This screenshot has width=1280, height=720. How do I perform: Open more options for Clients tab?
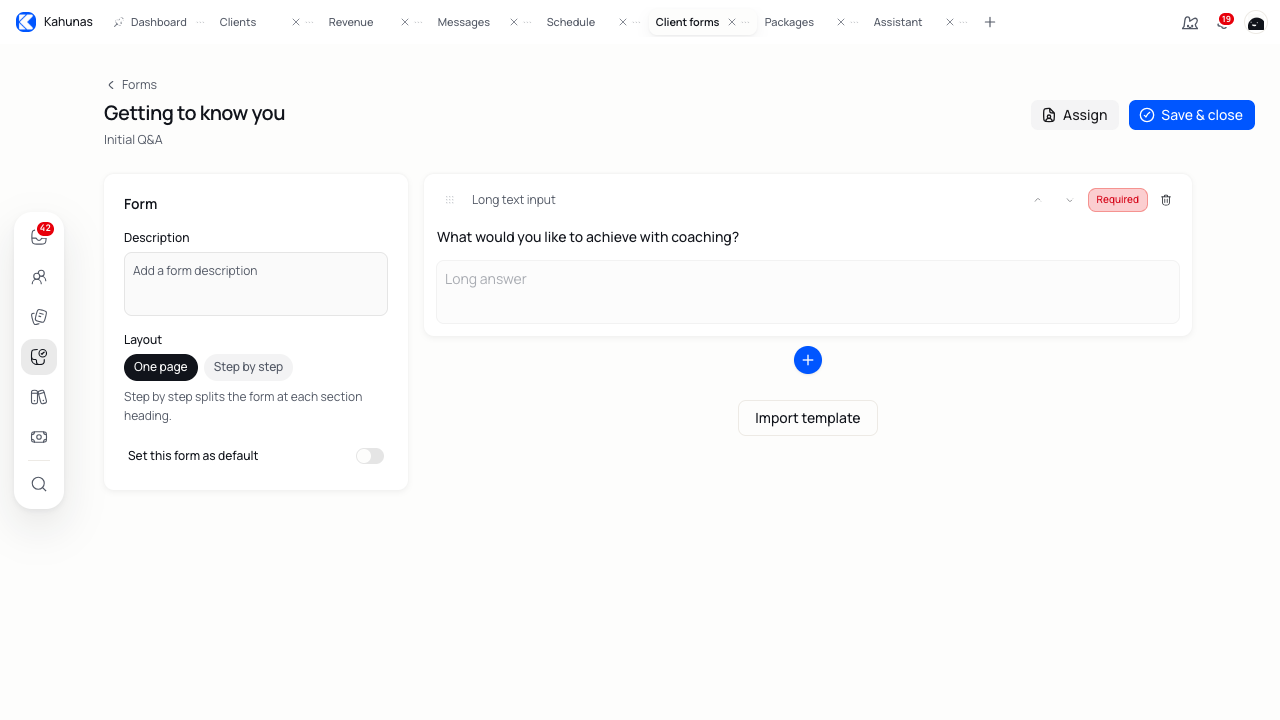point(309,22)
